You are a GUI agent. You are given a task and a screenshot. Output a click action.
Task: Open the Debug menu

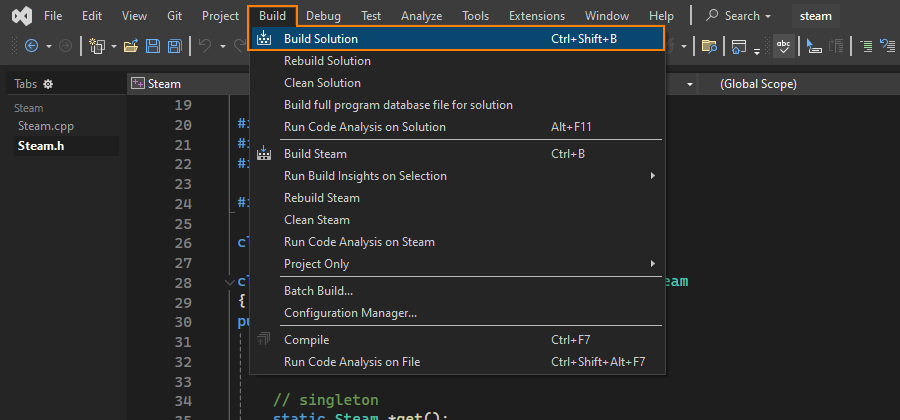(323, 16)
